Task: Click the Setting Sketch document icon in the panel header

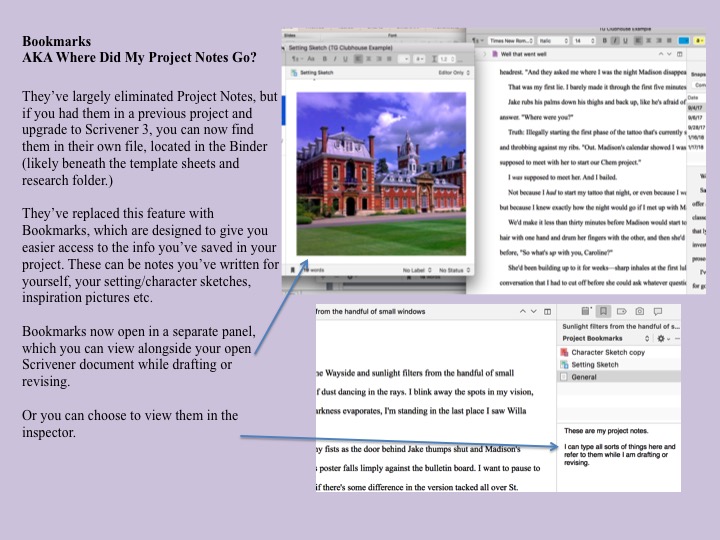Action: (x=294, y=73)
